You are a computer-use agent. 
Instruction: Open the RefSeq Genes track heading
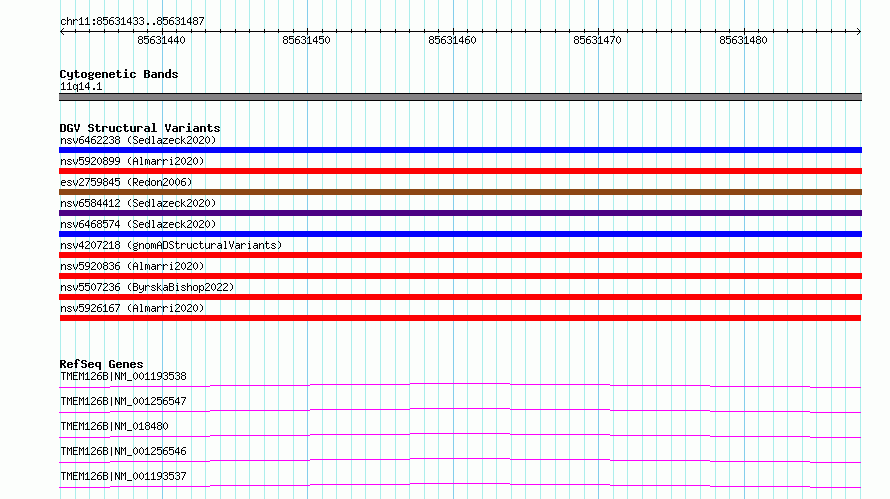101,364
